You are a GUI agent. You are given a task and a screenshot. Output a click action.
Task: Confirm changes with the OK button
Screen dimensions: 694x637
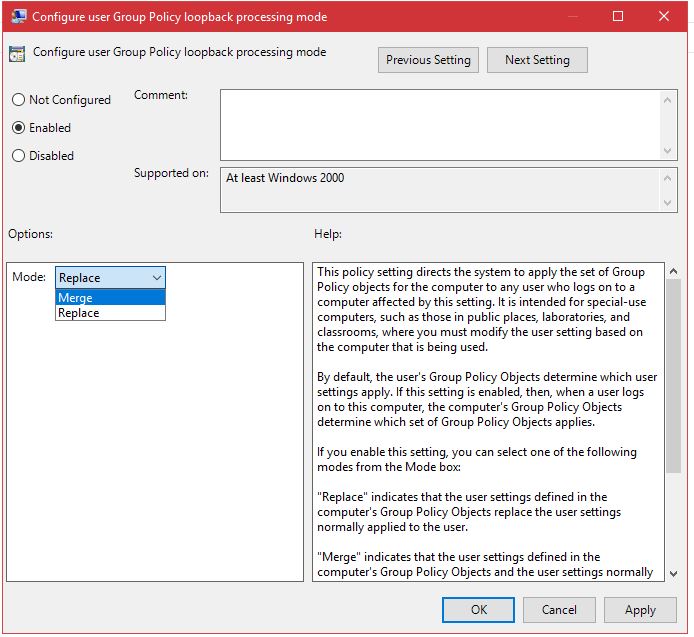(479, 610)
